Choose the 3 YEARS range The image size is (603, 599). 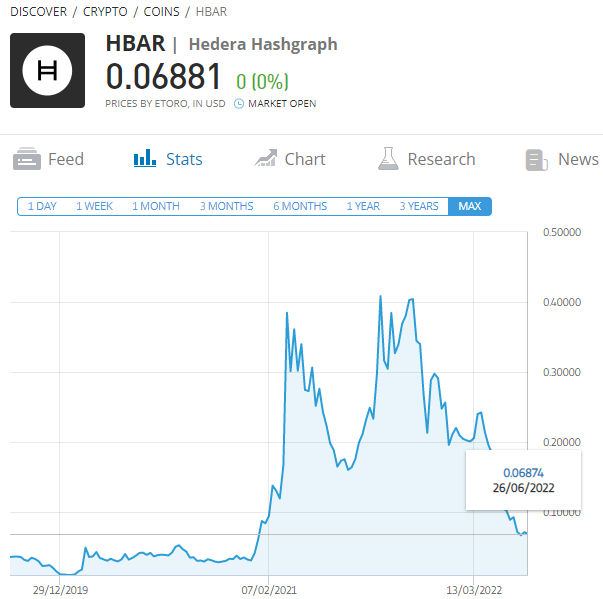(x=419, y=206)
